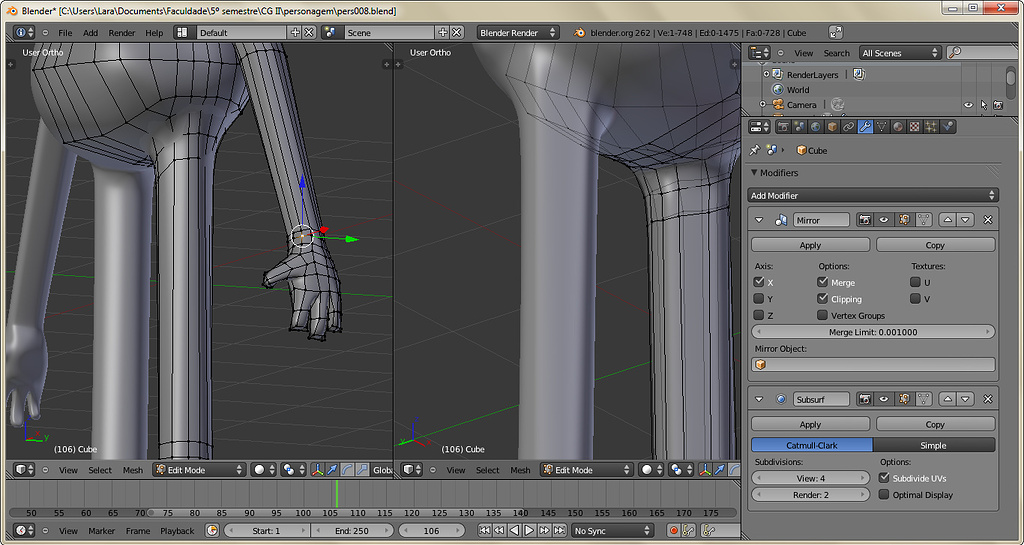Image resolution: width=1024 pixels, height=545 pixels.
Task: Remove the Mirror modifier with its X
Action: (x=987, y=220)
